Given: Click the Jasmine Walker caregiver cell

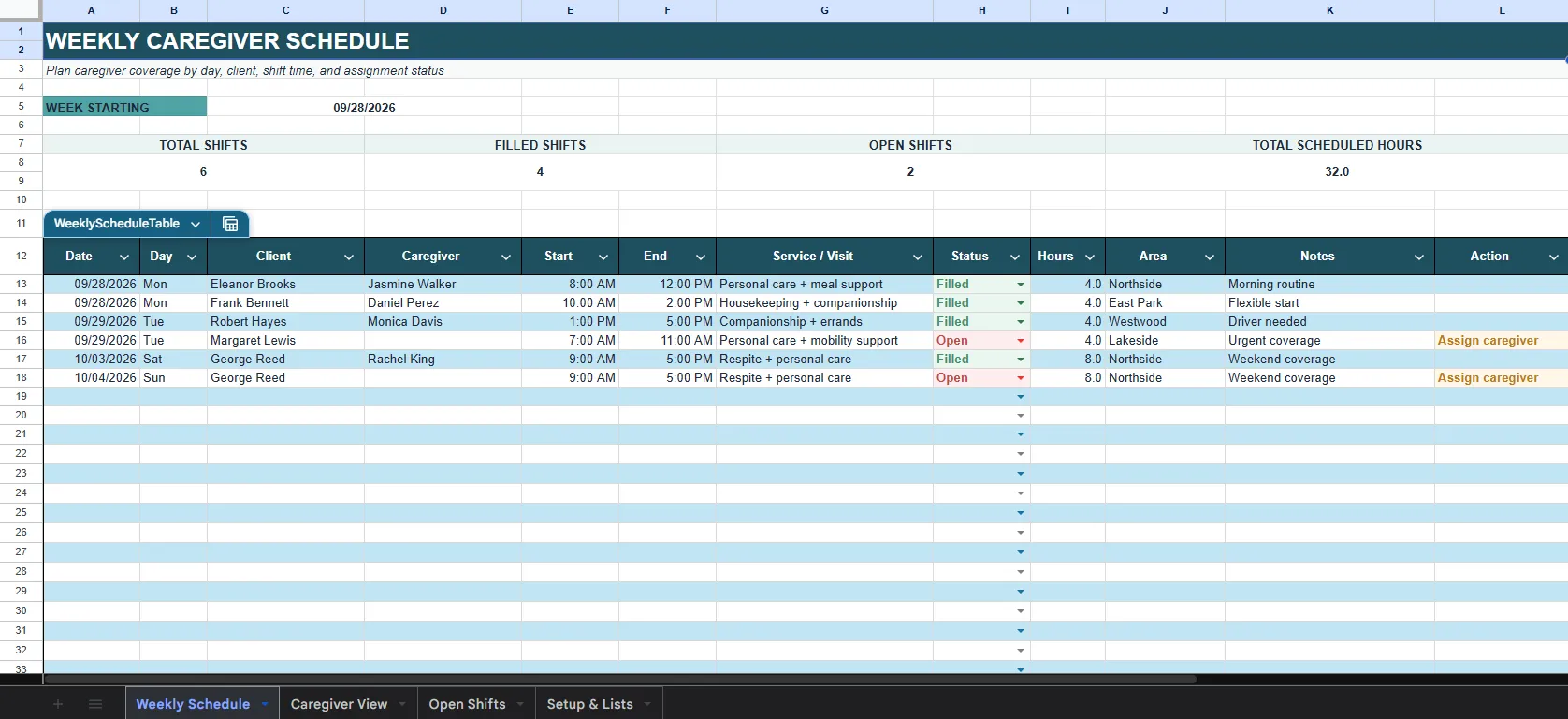Looking at the screenshot, I should coord(443,285).
